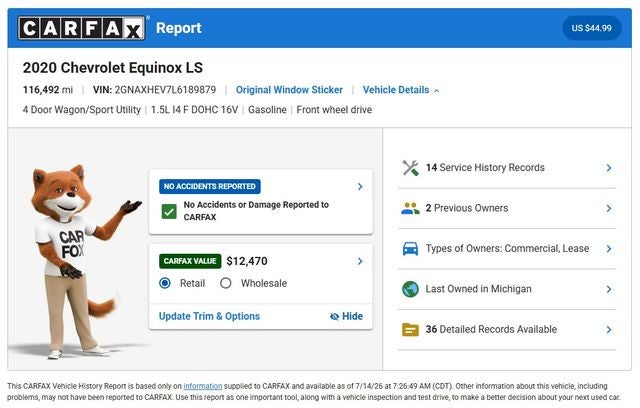Screen dimensions: 640x408
Task: Expand Types of Owners row chevron
Action: click(609, 248)
